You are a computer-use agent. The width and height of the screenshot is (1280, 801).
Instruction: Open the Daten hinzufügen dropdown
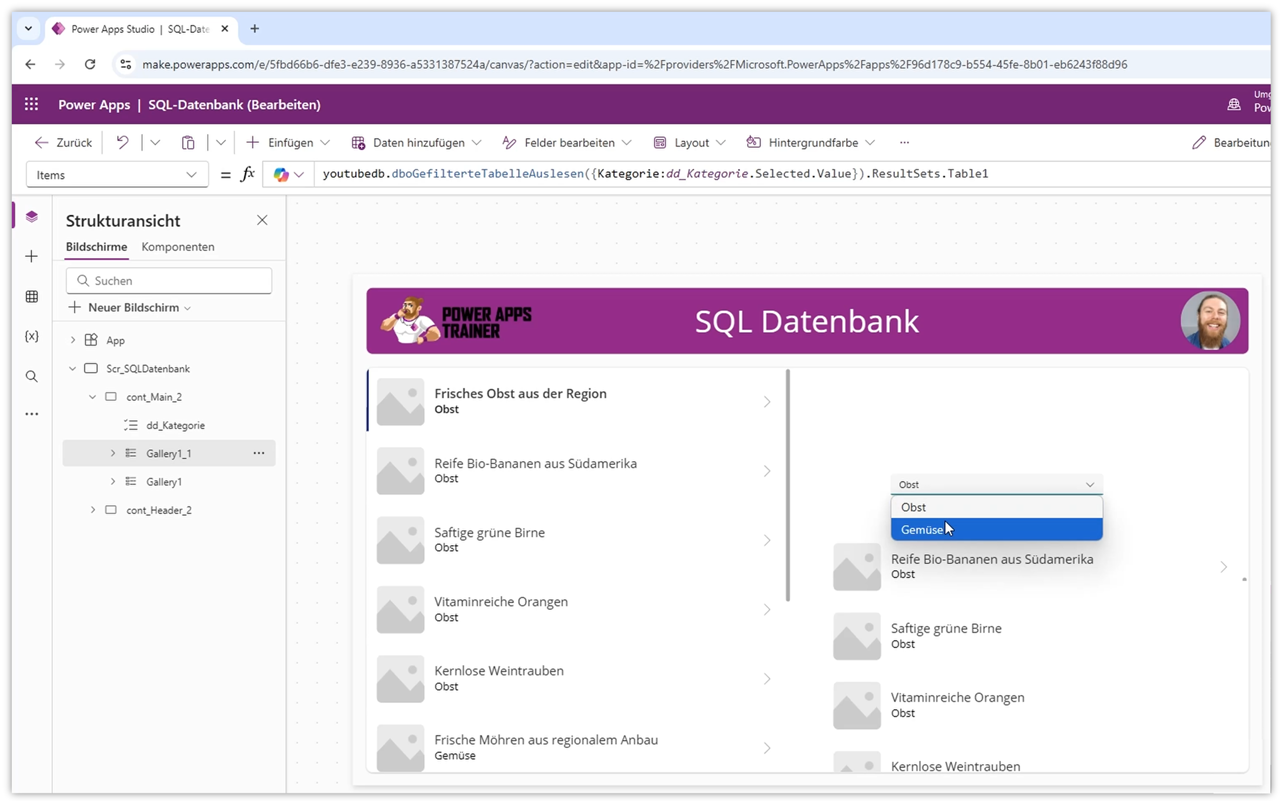click(x=416, y=142)
